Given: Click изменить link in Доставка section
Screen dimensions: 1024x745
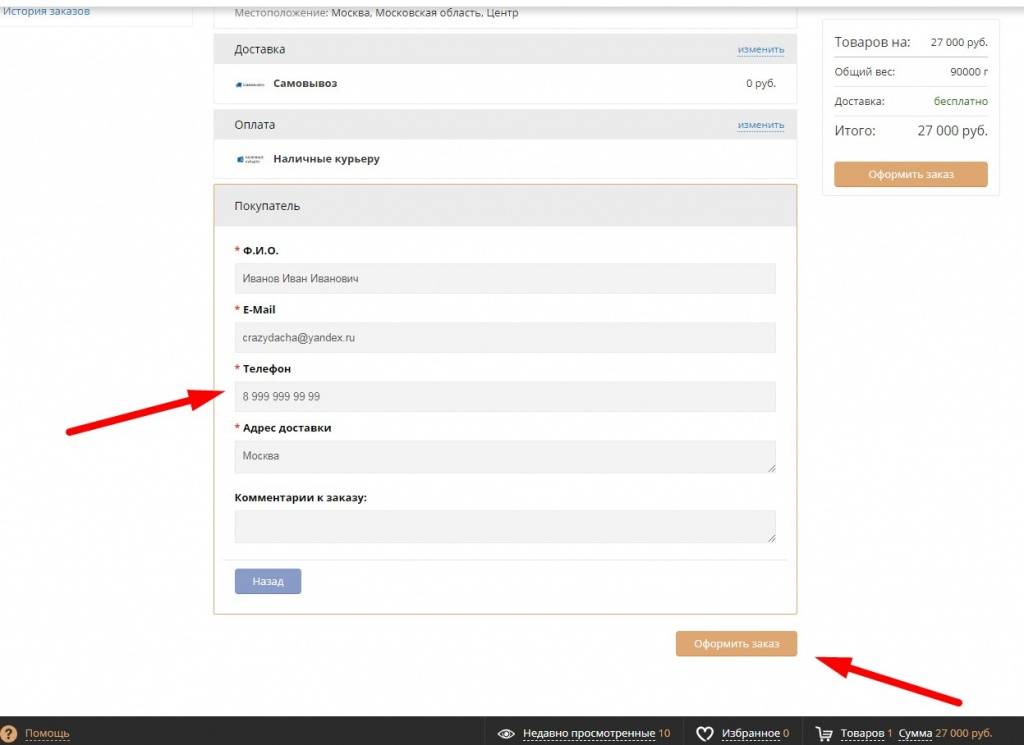Looking at the screenshot, I should pos(760,49).
